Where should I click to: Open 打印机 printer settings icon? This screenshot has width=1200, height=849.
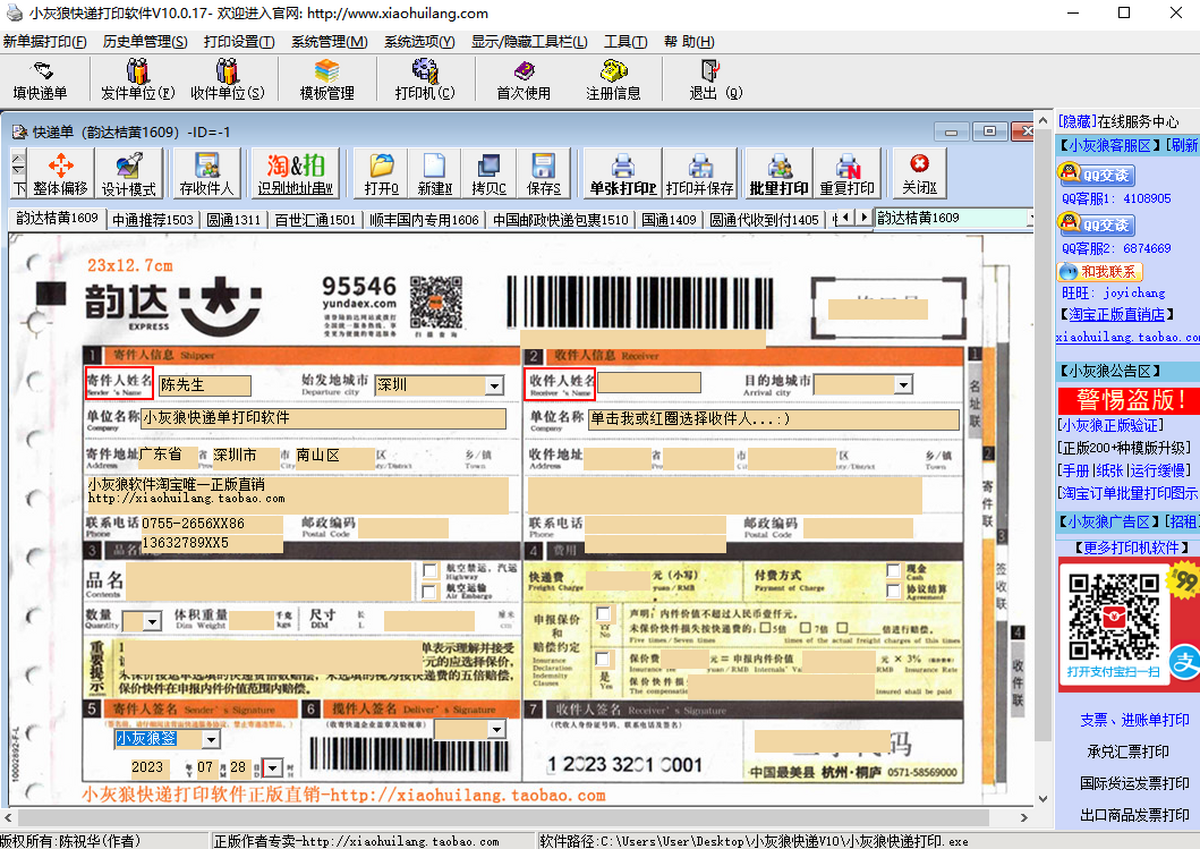[x=425, y=80]
